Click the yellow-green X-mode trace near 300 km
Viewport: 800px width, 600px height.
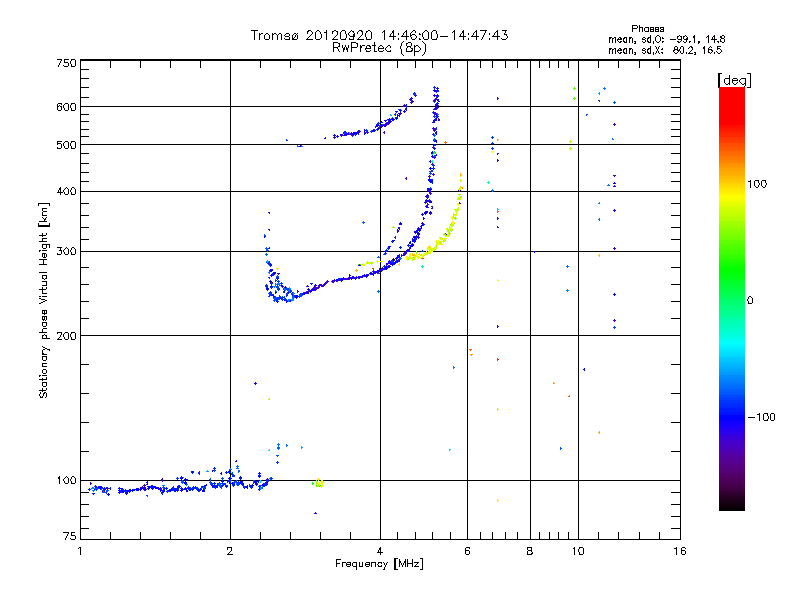tap(434, 247)
